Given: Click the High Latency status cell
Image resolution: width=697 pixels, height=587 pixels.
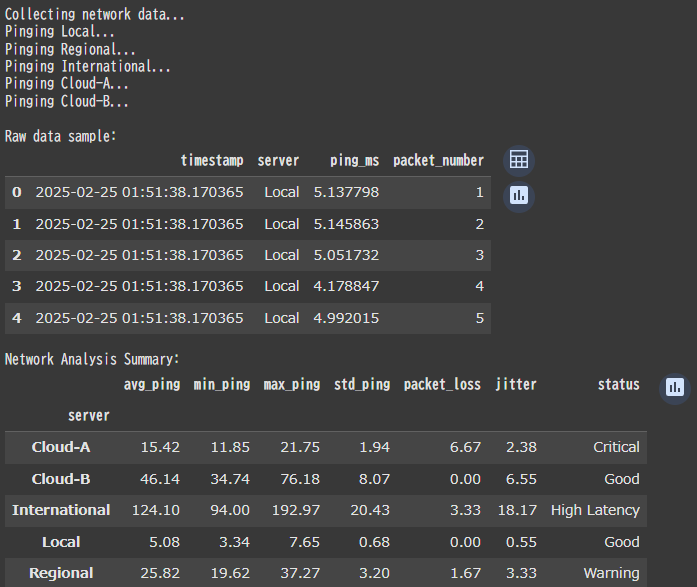Looking at the screenshot, I should [x=595, y=510].
